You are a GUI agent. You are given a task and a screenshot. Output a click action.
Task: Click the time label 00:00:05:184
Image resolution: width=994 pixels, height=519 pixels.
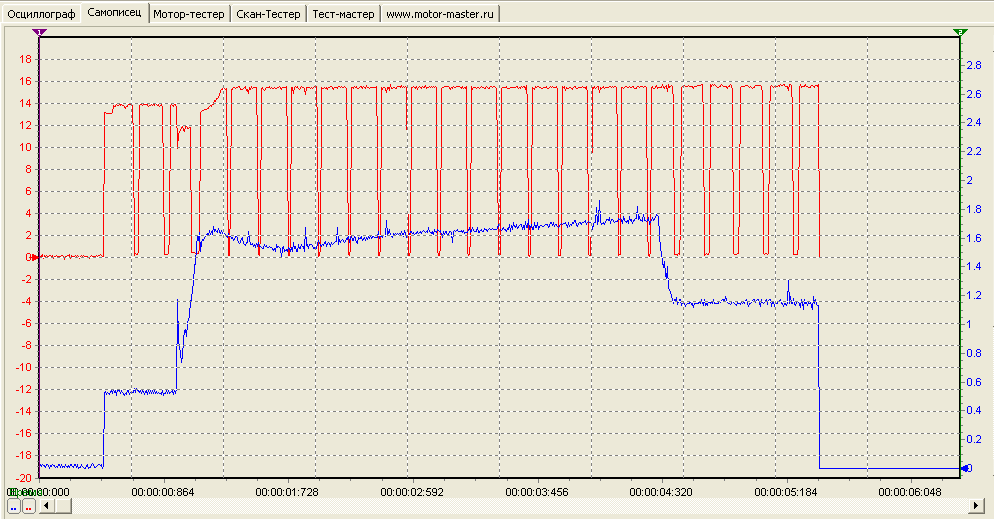tap(786, 492)
